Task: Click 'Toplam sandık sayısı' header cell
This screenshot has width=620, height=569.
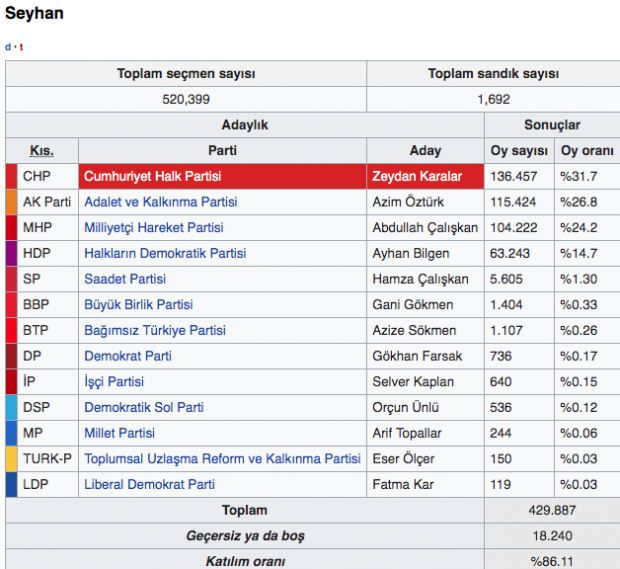Action: pos(493,74)
